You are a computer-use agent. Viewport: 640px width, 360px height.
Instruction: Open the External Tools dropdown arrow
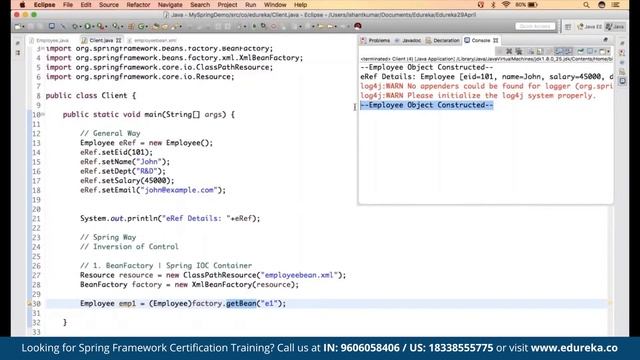click(106, 27)
